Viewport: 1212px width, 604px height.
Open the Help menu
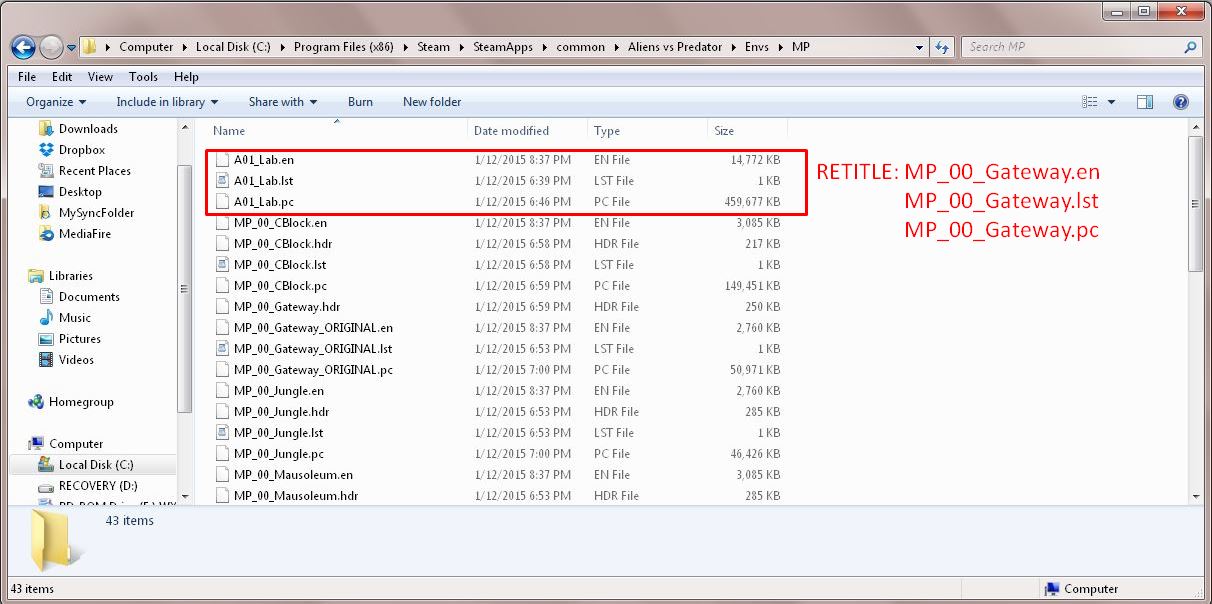pyautogui.click(x=186, y=77)
